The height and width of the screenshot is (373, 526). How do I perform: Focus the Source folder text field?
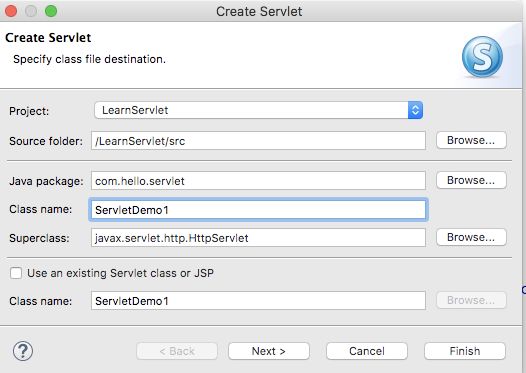point(258,141)
